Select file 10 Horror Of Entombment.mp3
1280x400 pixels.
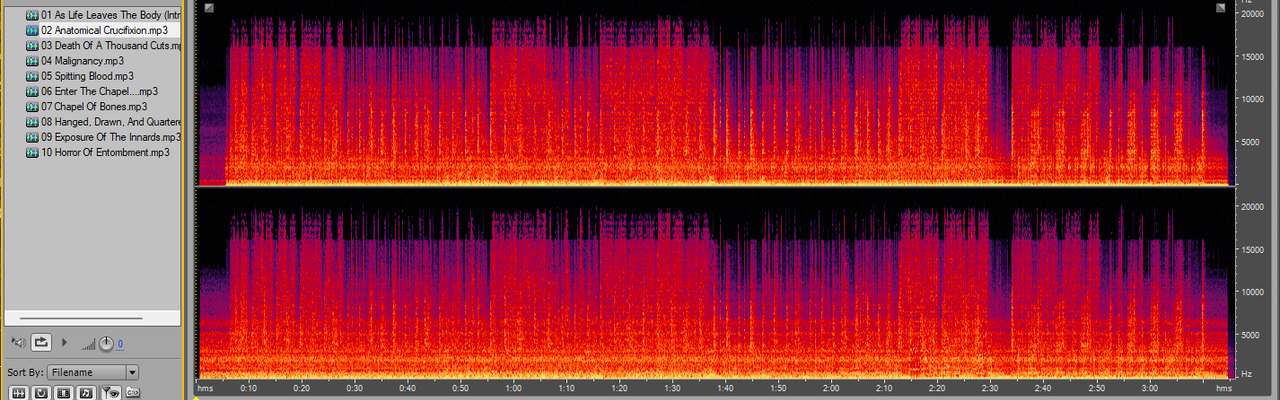(x=105, y=152)
